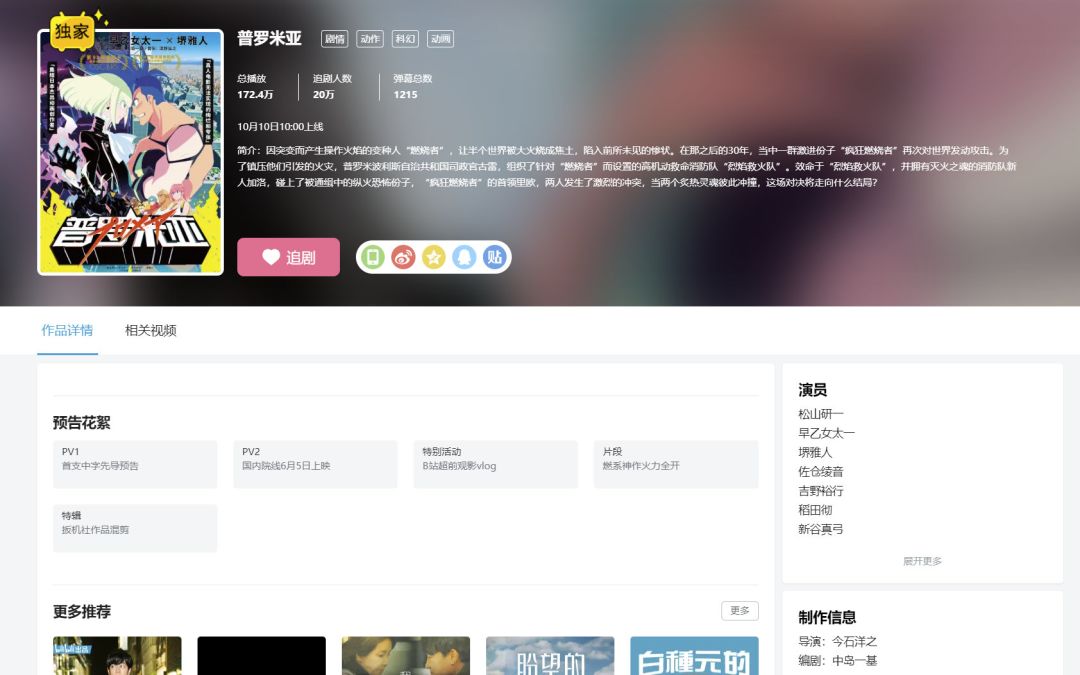Open cast member 佐仓绫音
The height and width of the screenshot is (675, 1080).
coord(821,472)
